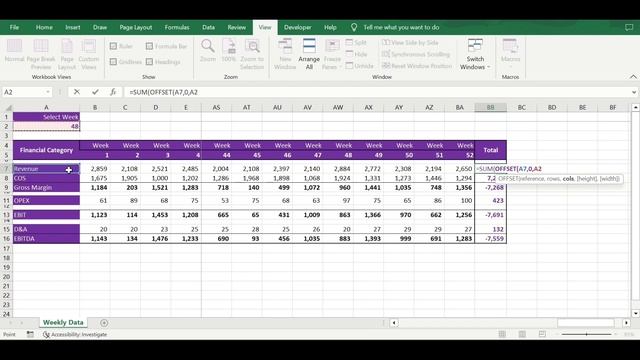This screenshot has width=640, height=360.
Task: Open the File tab
Action: click(x=14, y=27)
